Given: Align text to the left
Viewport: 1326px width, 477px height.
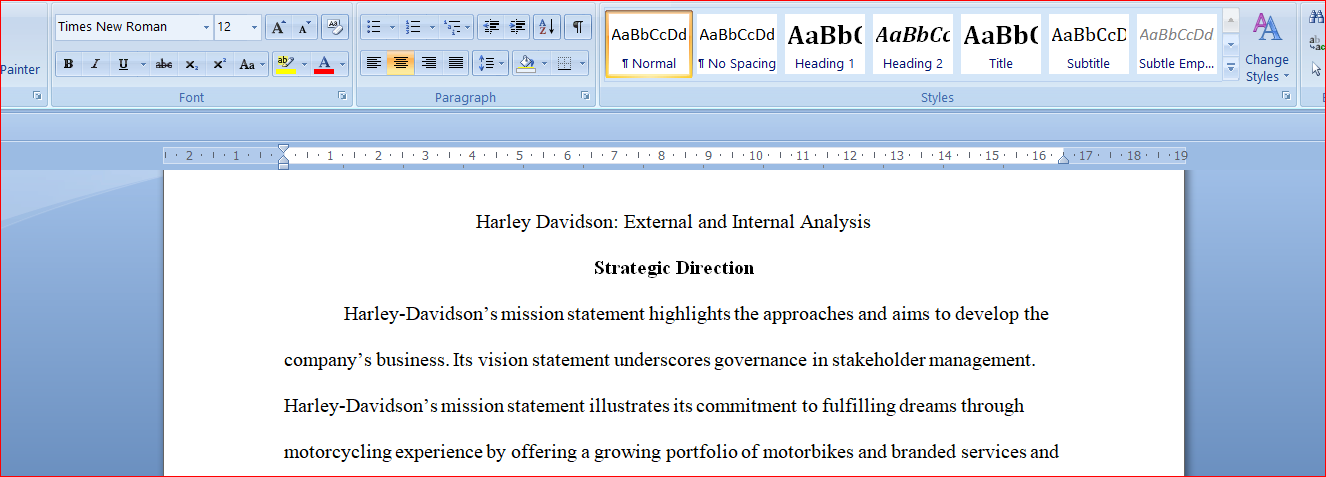Looking at the screenshot, I should point(374,64).
